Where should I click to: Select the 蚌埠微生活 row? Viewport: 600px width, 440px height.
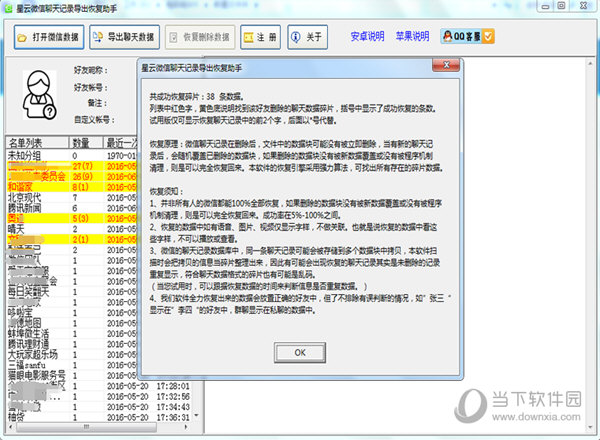pos(73,334)
